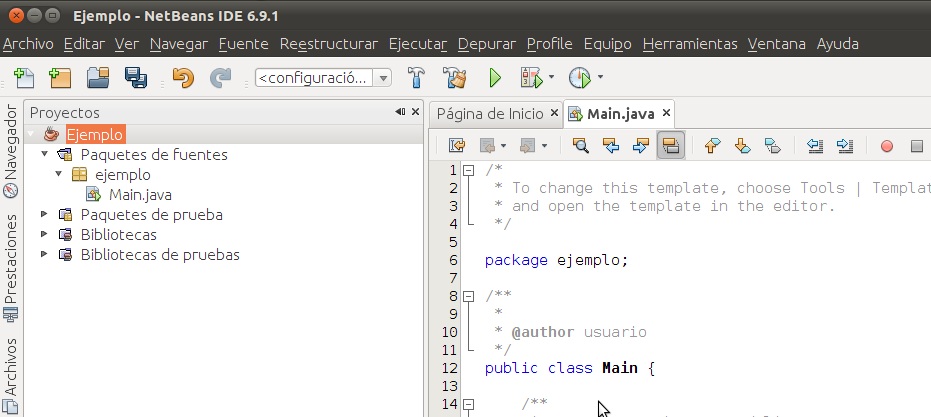Viewport: 931px width, 417px height.
Task: Click the New File toolbar icon
Action: [x=24, y=77]
